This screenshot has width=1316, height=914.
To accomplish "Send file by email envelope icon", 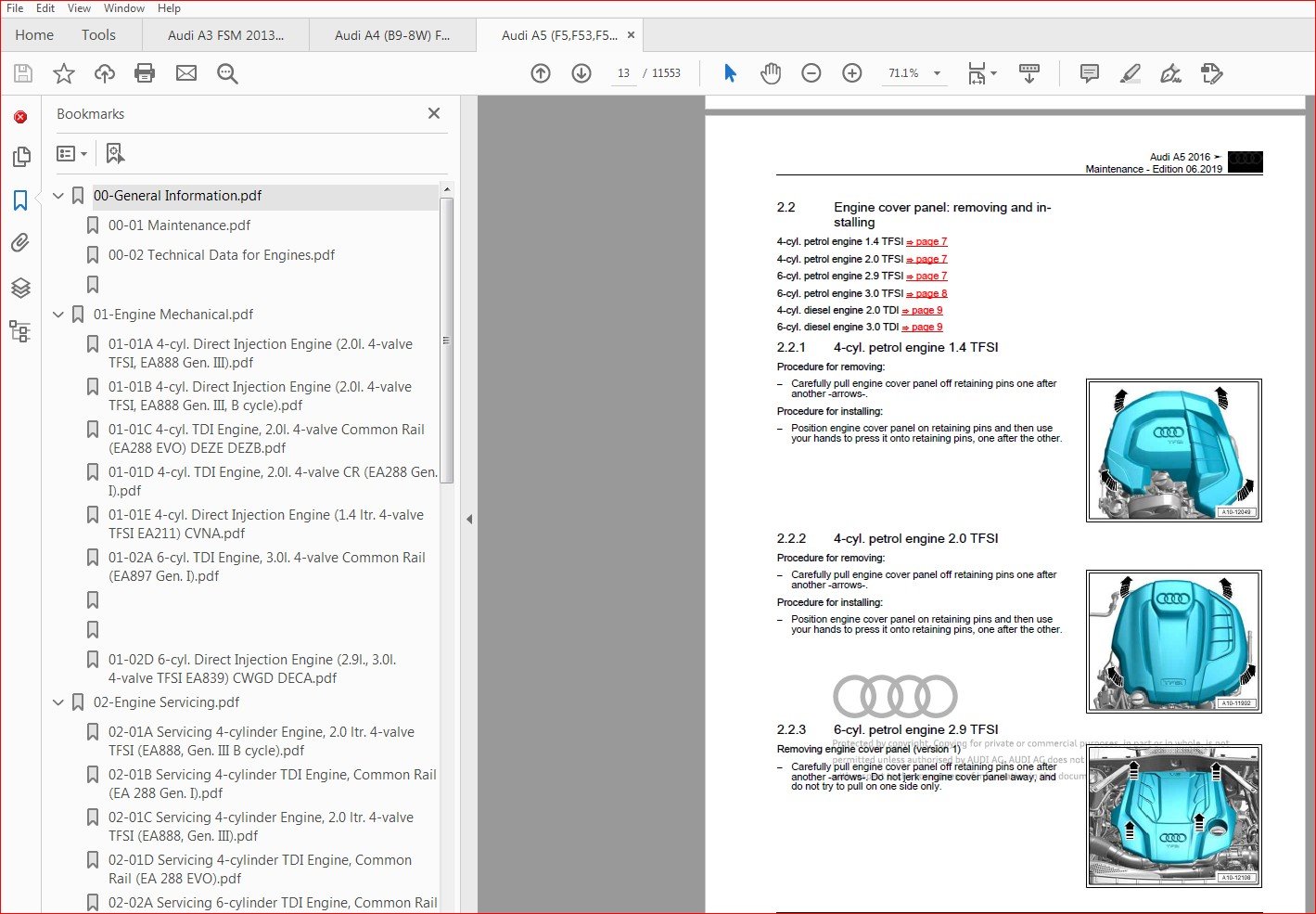I will pyautogui.click(x=186, y=73).
